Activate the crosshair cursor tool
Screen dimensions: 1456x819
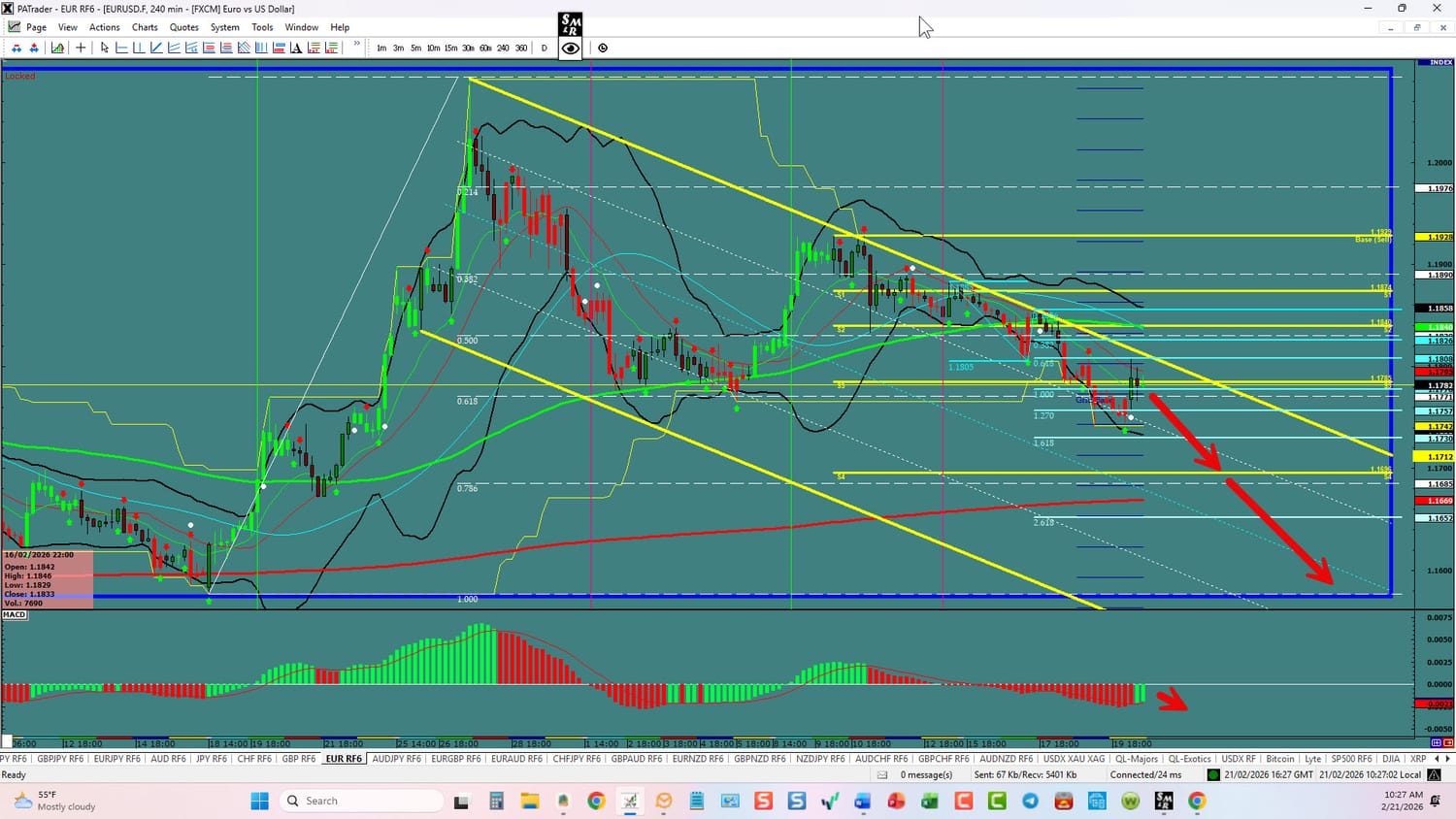pos(81,48)
